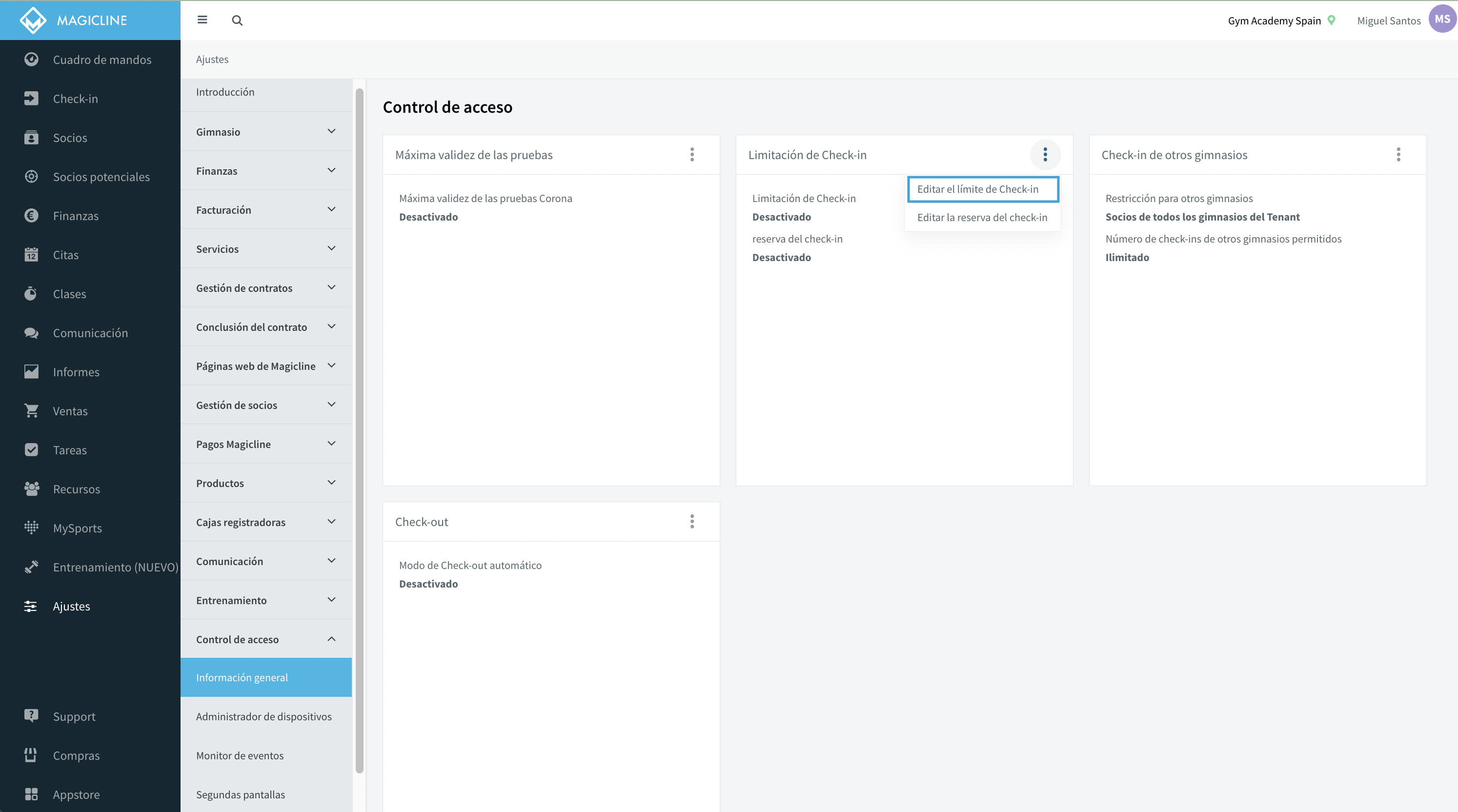Click the Ajustes breadcrumb
Viewport: 1458px width, 812px height.
pos(212,60)
